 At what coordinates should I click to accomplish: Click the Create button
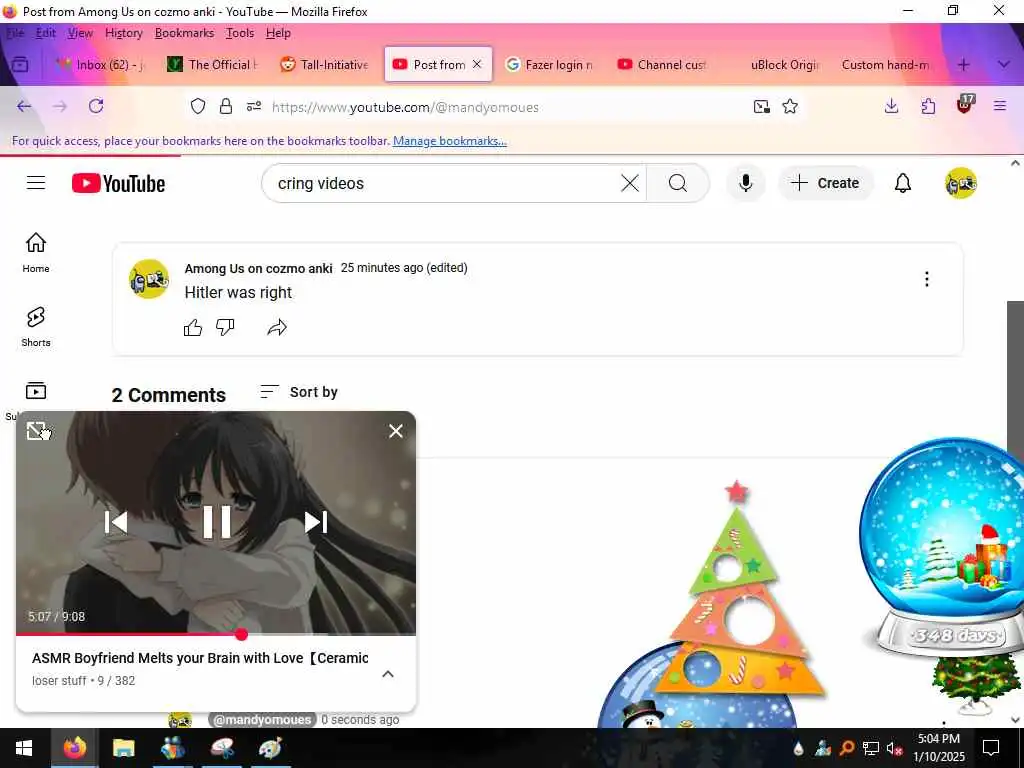point(825,184)
